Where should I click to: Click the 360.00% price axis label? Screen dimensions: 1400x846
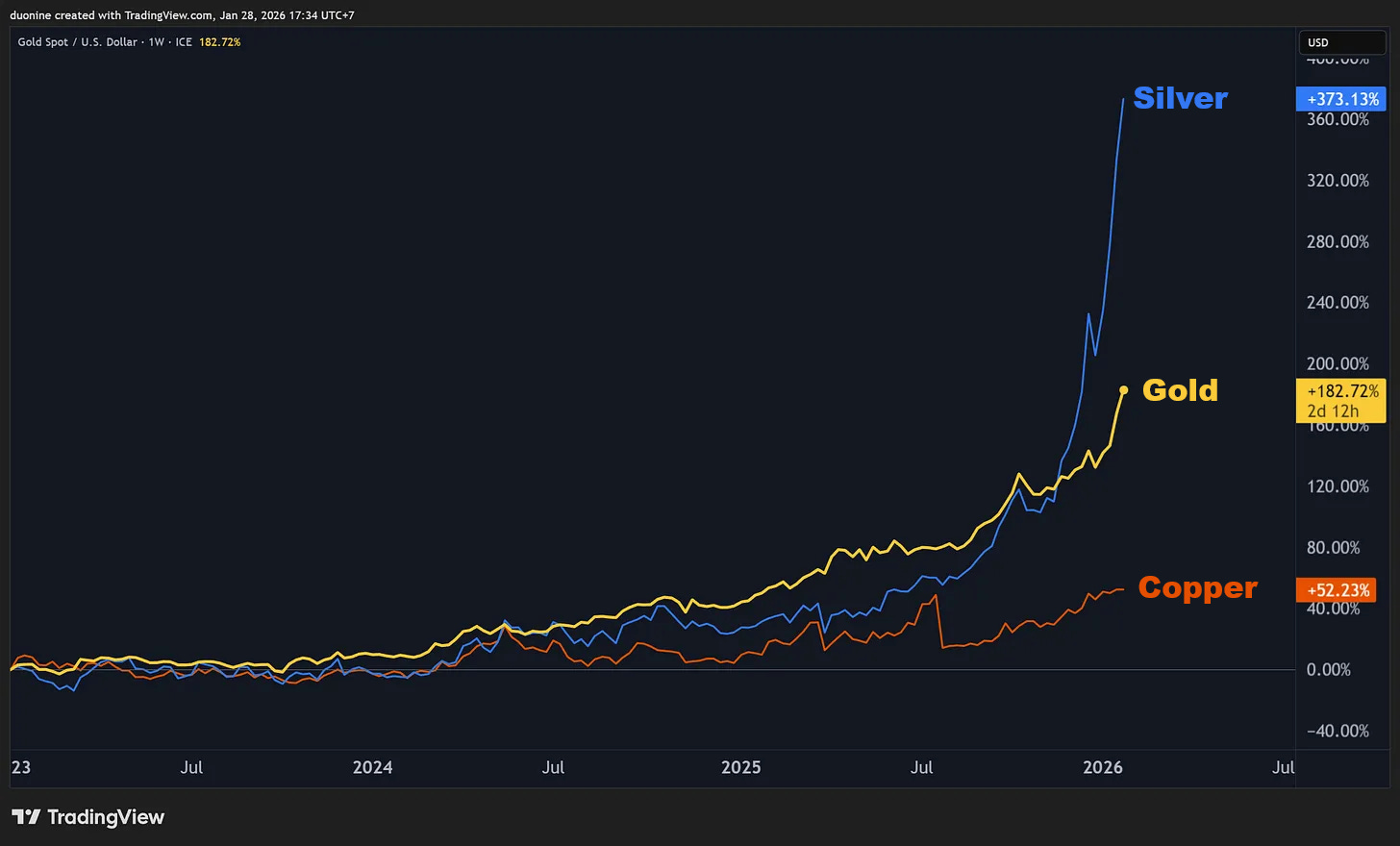(x=1337, y=119)
